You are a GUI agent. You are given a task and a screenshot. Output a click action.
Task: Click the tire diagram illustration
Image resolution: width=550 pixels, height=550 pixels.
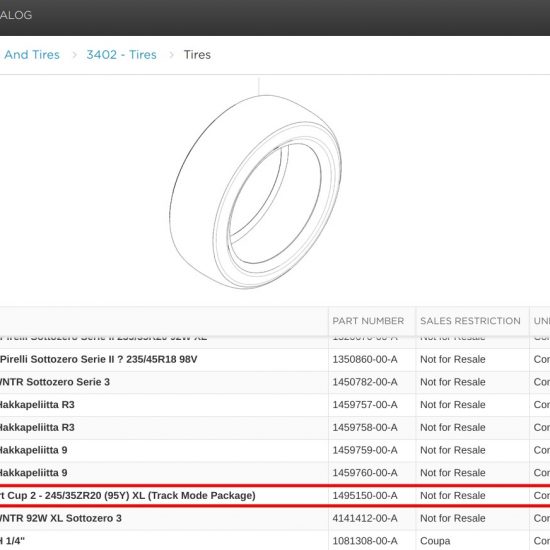tap(255, 192)
